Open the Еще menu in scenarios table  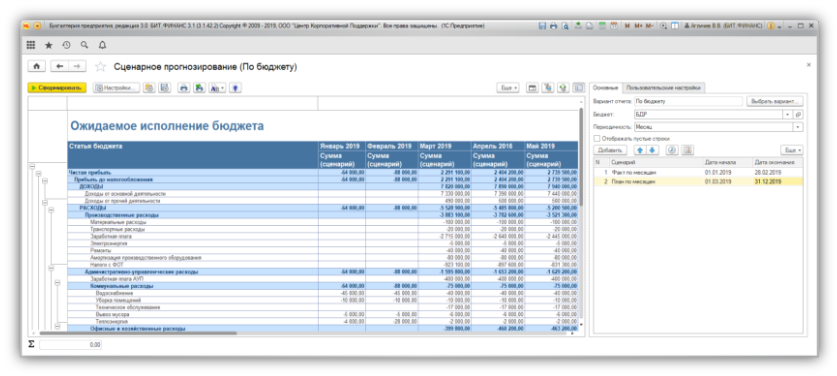(792, 150)
